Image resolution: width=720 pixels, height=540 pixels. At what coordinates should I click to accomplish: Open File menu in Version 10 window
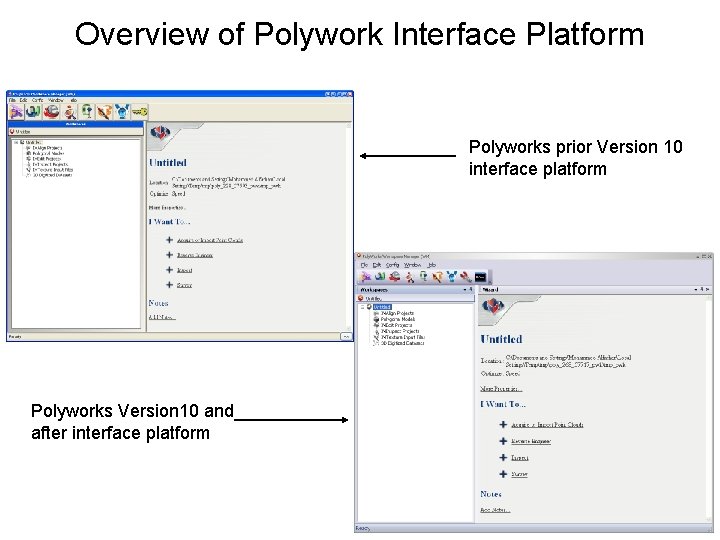364,265
